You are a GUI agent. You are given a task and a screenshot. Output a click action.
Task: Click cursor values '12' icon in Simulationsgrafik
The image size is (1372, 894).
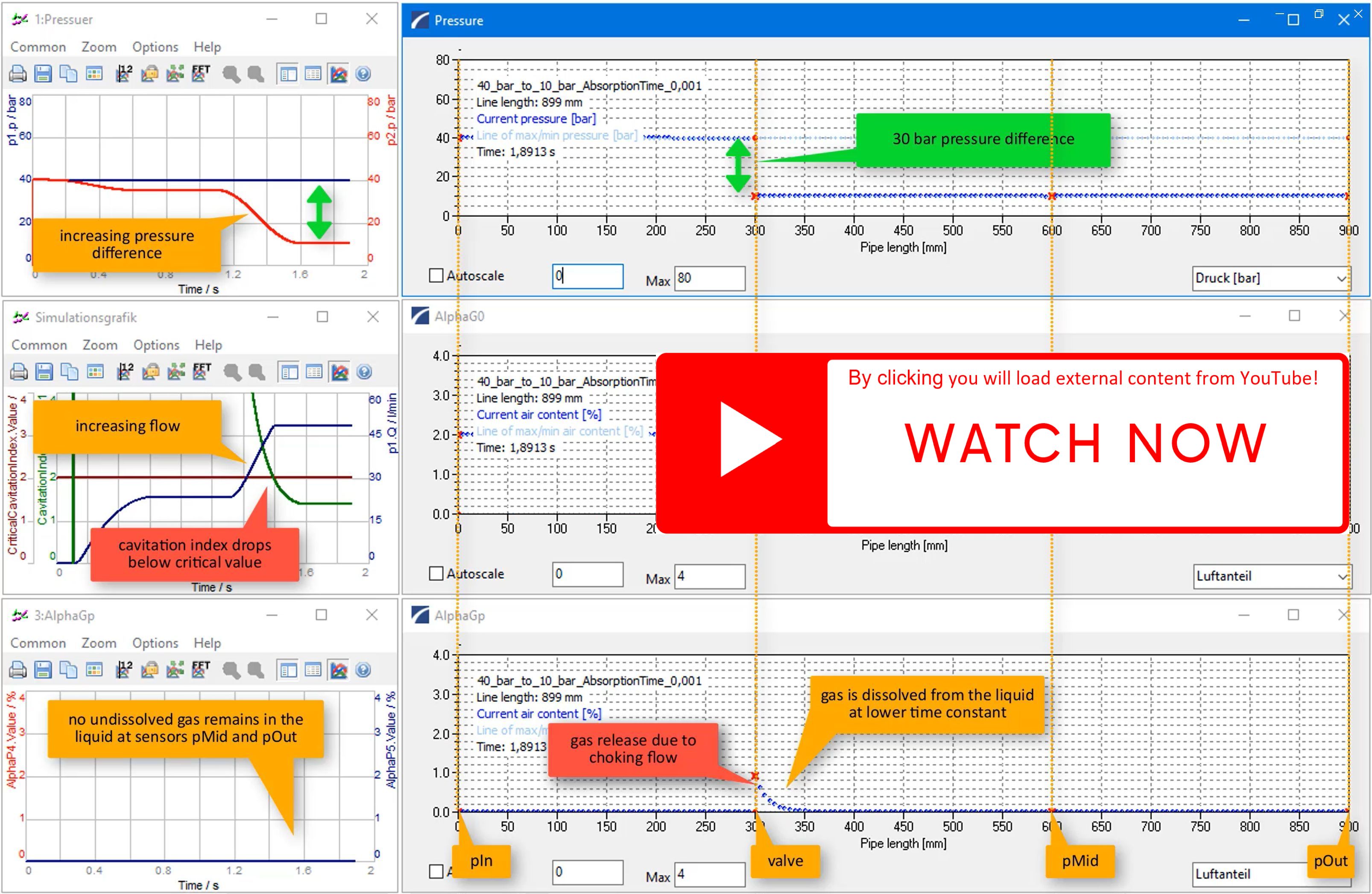coord(125,372)
